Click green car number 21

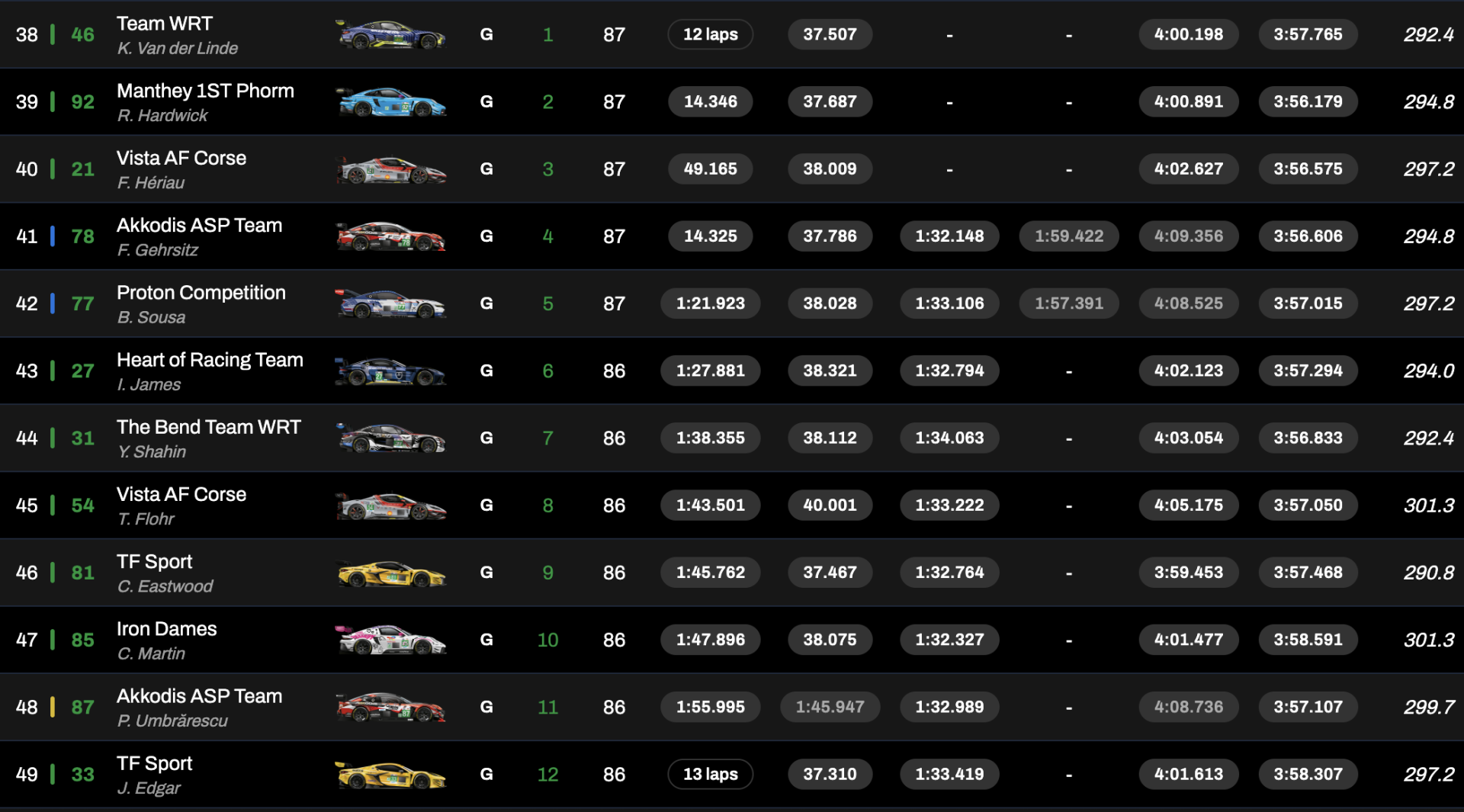82,169
